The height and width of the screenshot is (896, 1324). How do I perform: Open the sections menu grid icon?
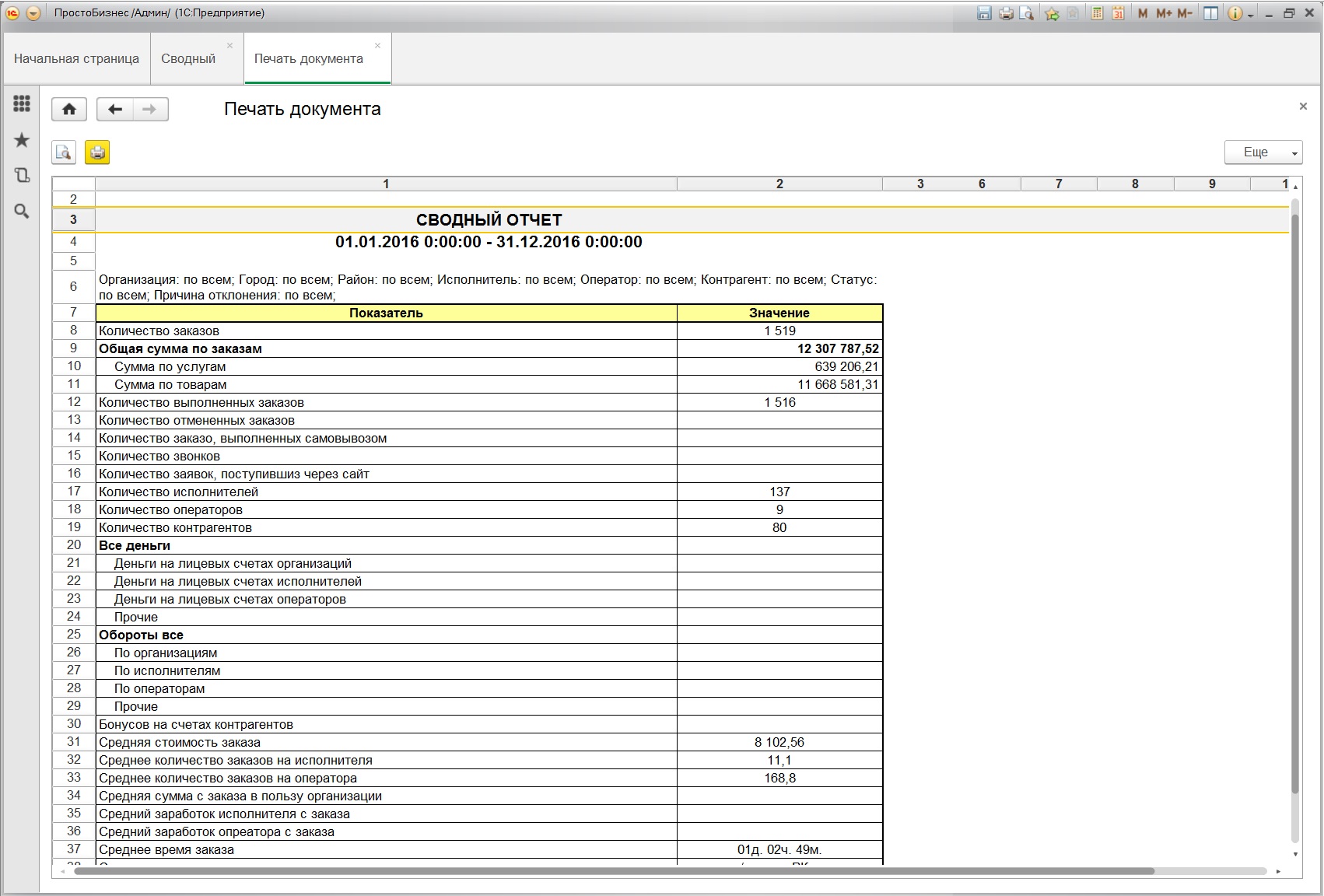click(x=22, y=103)
